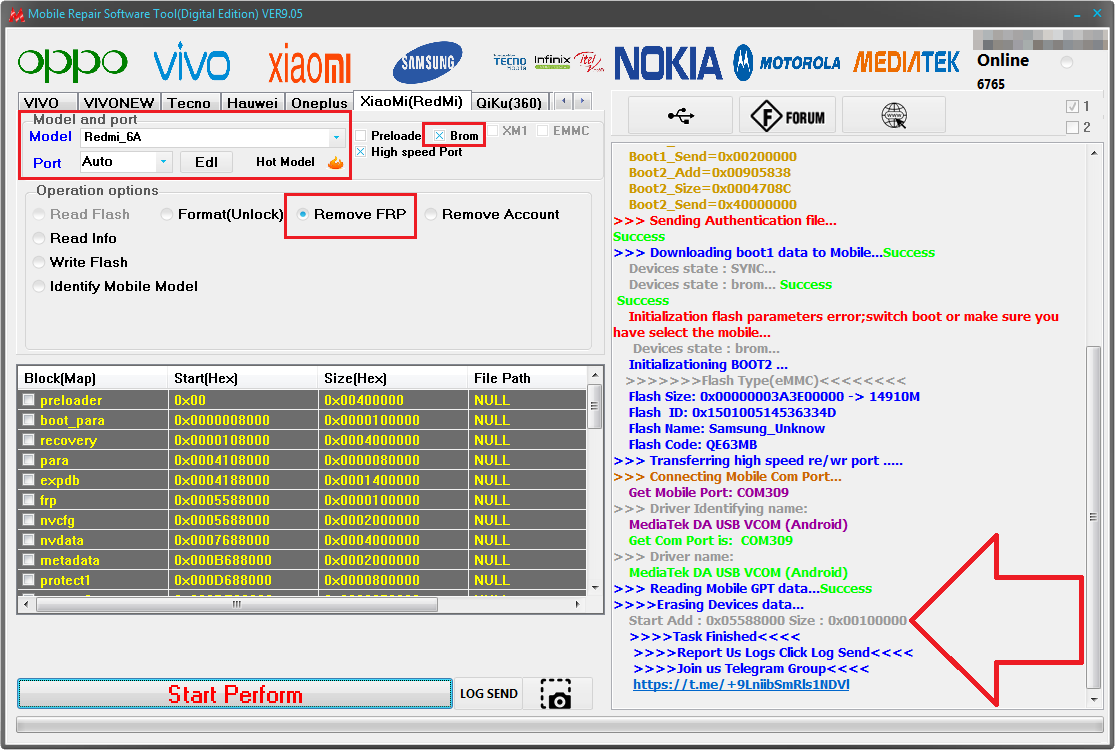The image size is (1115, 750).
Task: Check the preloader partition checkbox
Action: 28,400
